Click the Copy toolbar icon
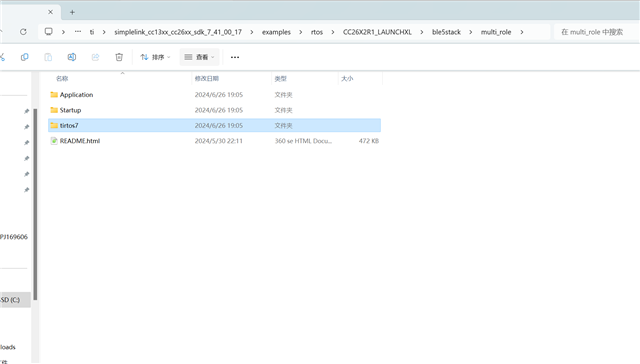 (x=24, y=57)
